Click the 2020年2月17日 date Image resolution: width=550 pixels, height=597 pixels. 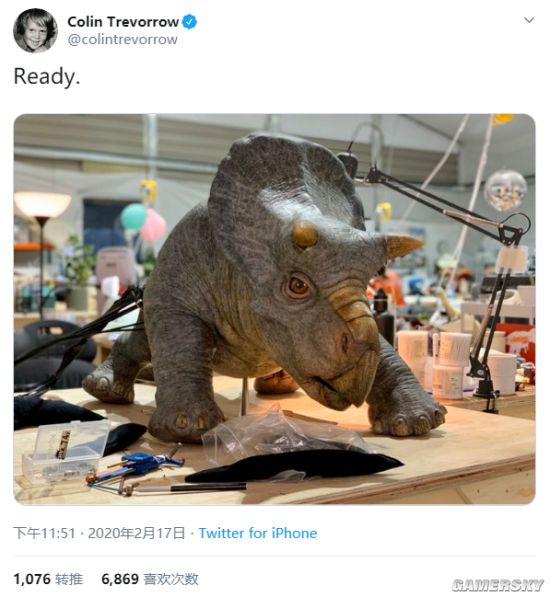136,533
